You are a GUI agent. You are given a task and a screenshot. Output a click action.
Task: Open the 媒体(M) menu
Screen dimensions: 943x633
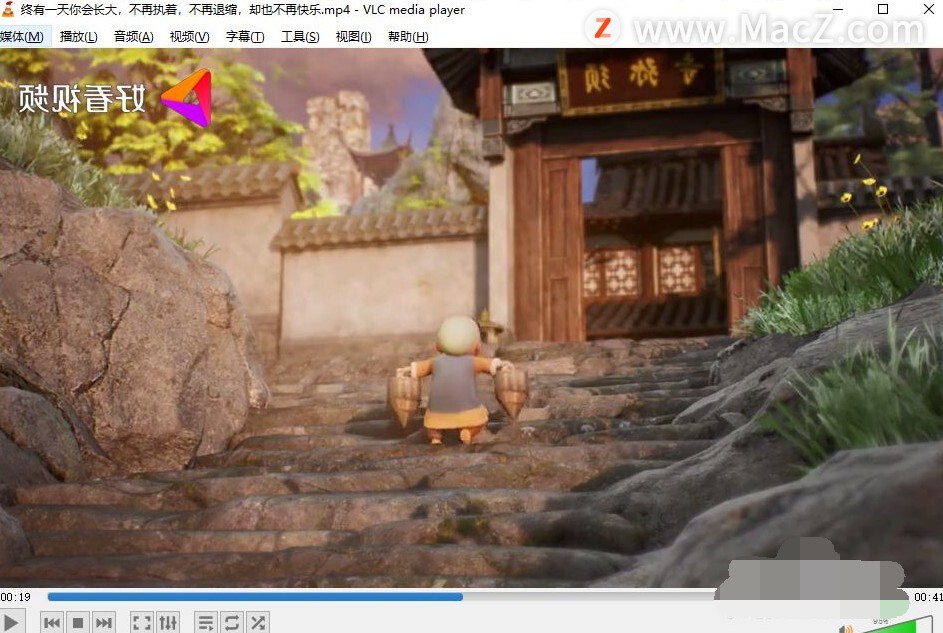point(22,37)
